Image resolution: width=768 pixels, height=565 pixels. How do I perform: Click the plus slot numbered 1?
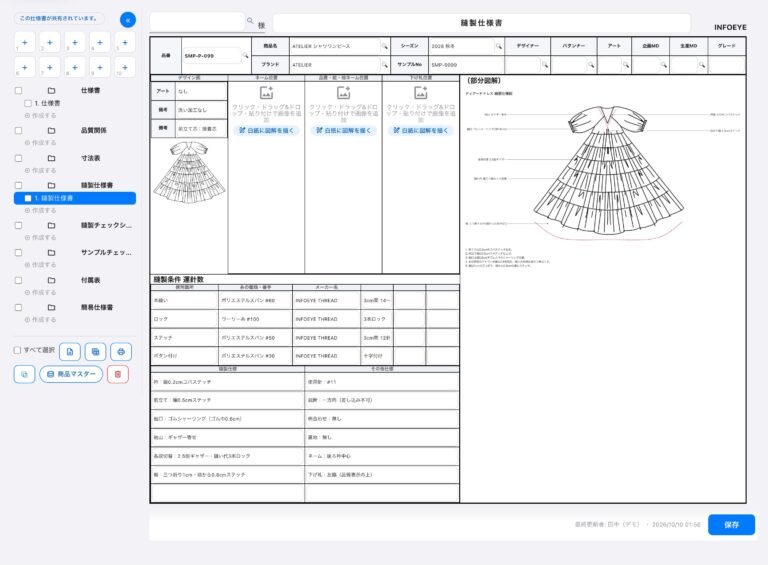coord(24,43)
